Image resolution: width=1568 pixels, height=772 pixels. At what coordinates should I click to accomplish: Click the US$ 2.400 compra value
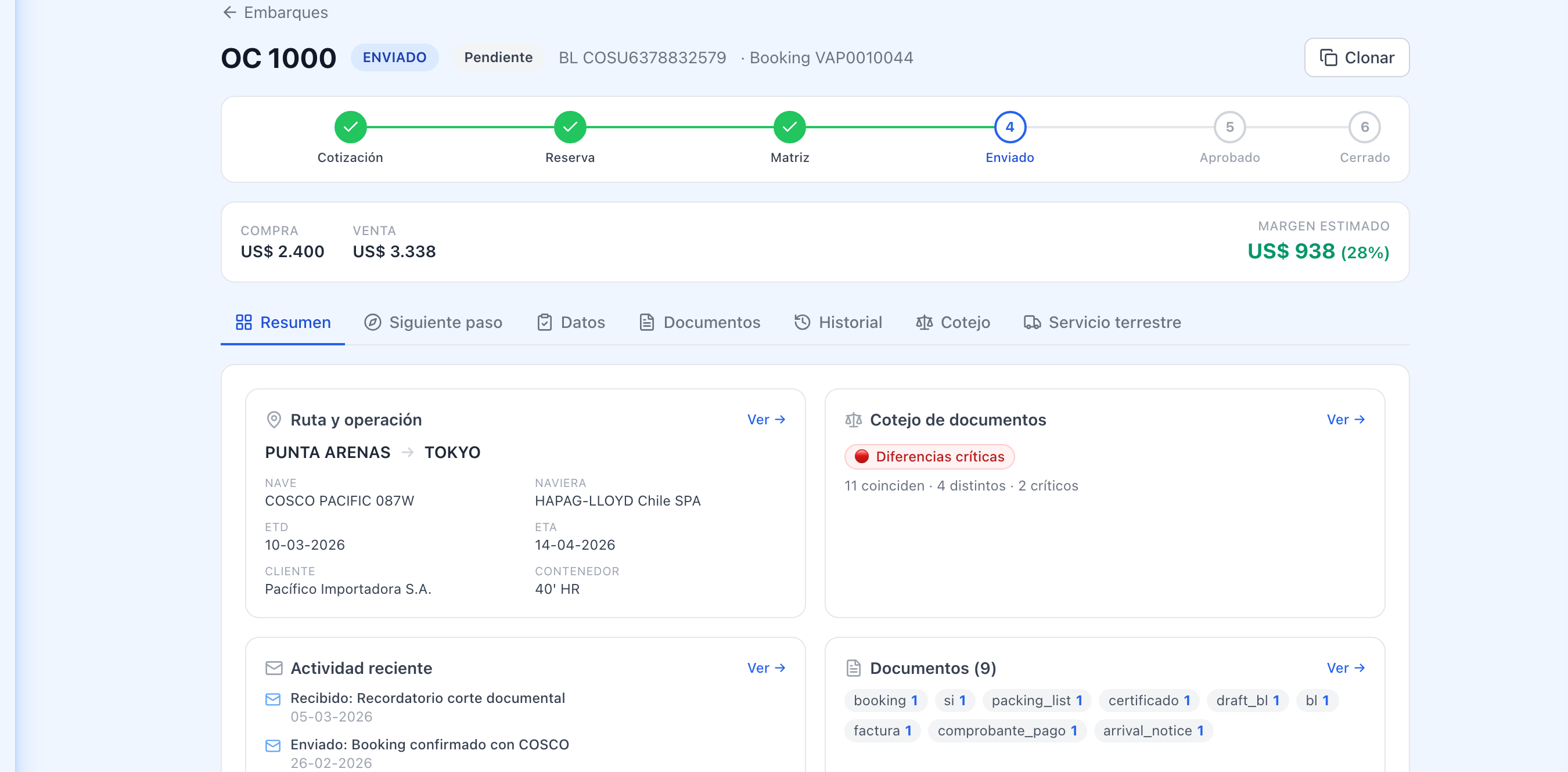click(282, 252)
